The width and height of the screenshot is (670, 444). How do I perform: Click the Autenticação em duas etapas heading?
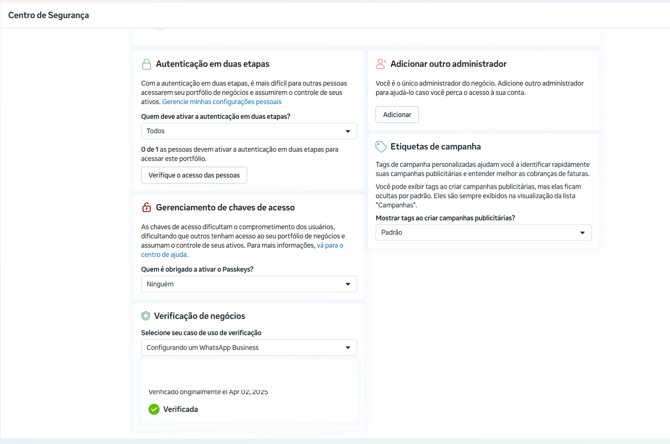[x=212, y=64]
